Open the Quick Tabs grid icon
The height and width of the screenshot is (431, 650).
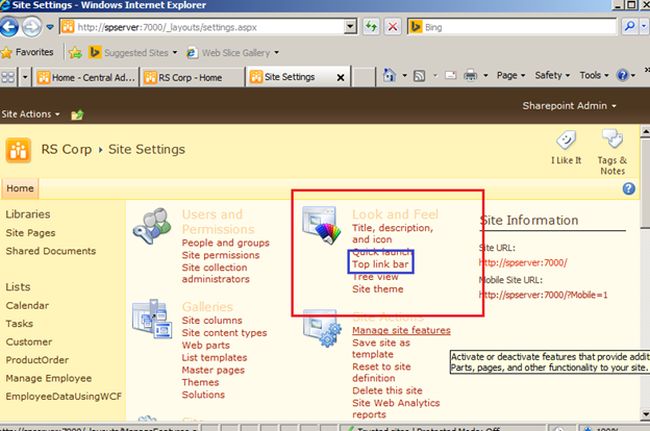point(8,77)
